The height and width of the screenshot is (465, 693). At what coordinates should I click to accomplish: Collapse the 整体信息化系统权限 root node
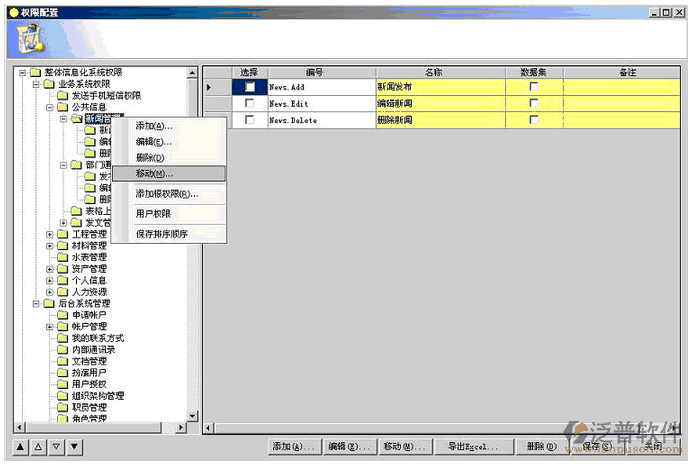coord(22,72)
